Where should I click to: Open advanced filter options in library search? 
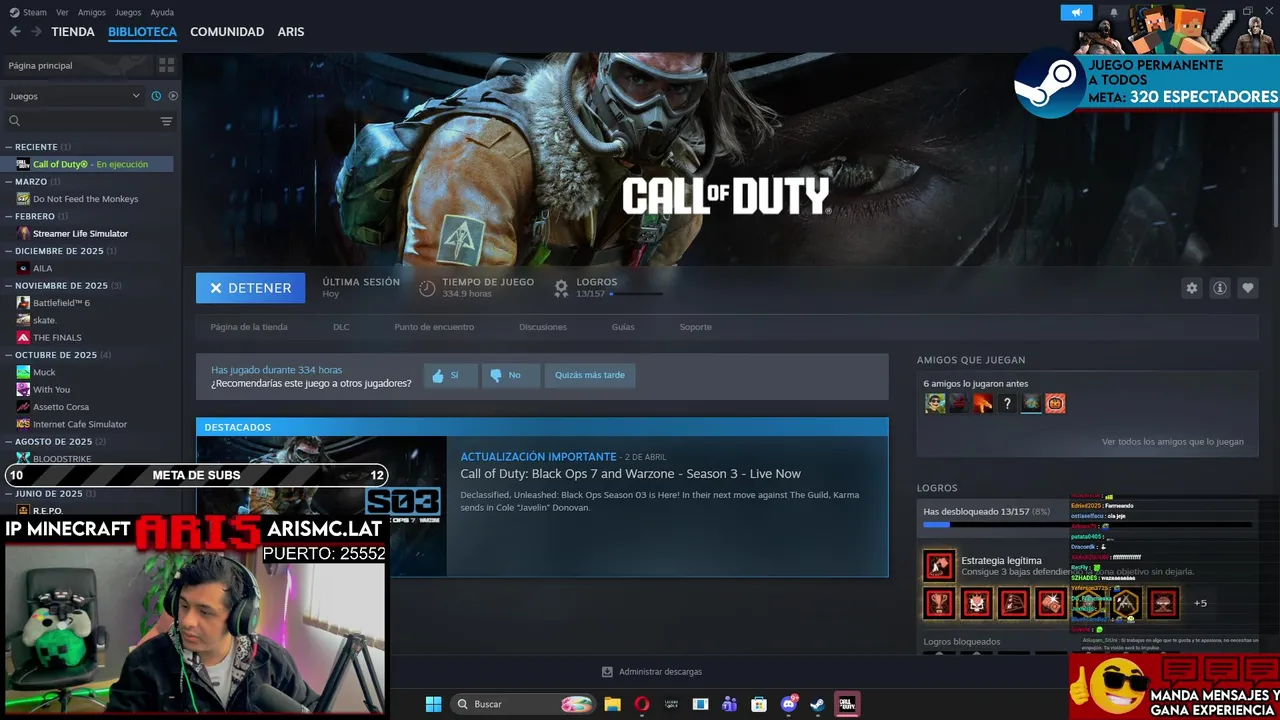point(166,121)
